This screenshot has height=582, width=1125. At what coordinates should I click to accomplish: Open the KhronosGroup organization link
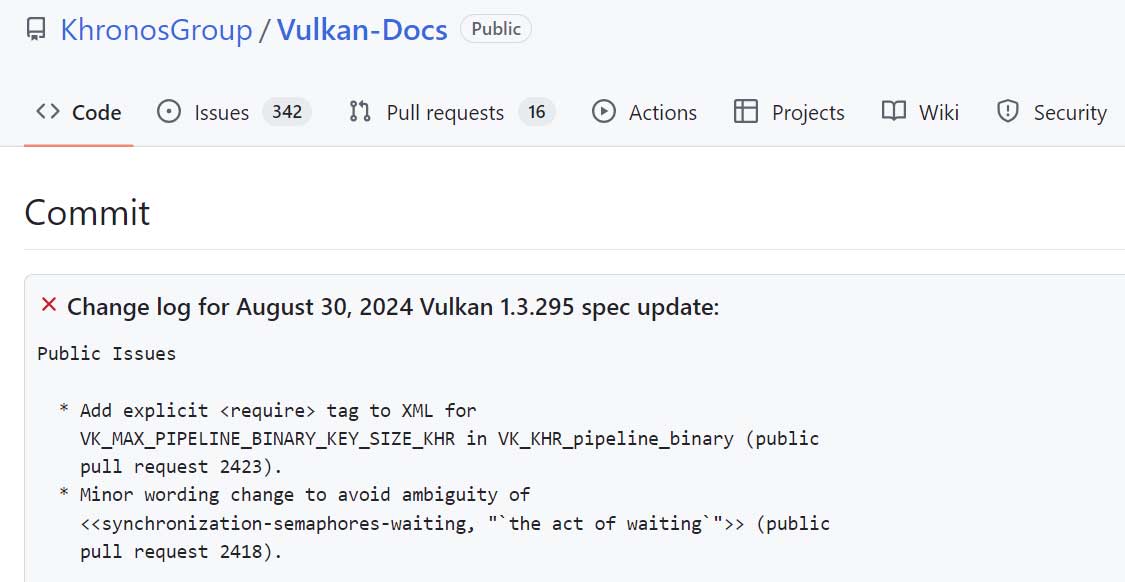click(156, 30)
